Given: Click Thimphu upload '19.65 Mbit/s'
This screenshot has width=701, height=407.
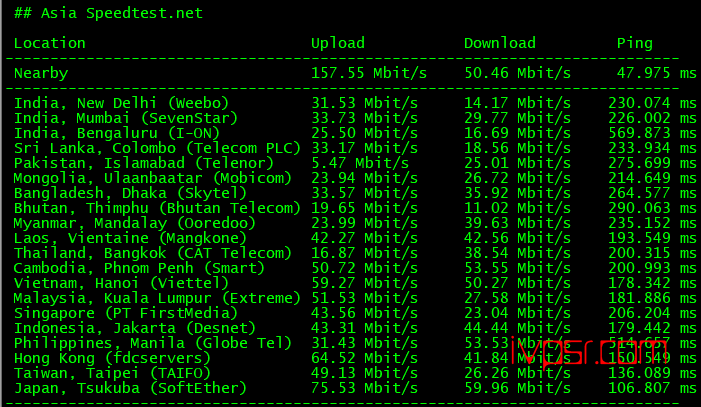Looking at the screenshot, I should [x=365, y=208].
